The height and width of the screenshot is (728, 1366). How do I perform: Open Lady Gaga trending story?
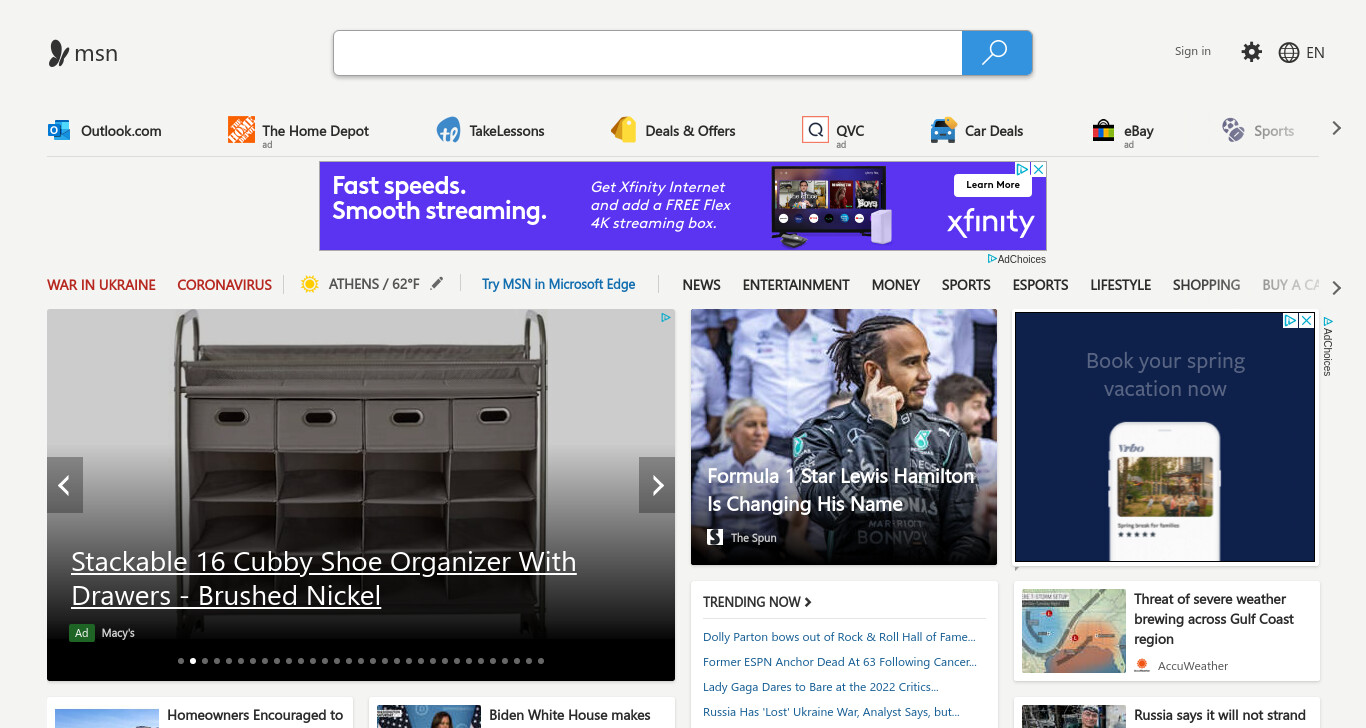coord(820,687)
